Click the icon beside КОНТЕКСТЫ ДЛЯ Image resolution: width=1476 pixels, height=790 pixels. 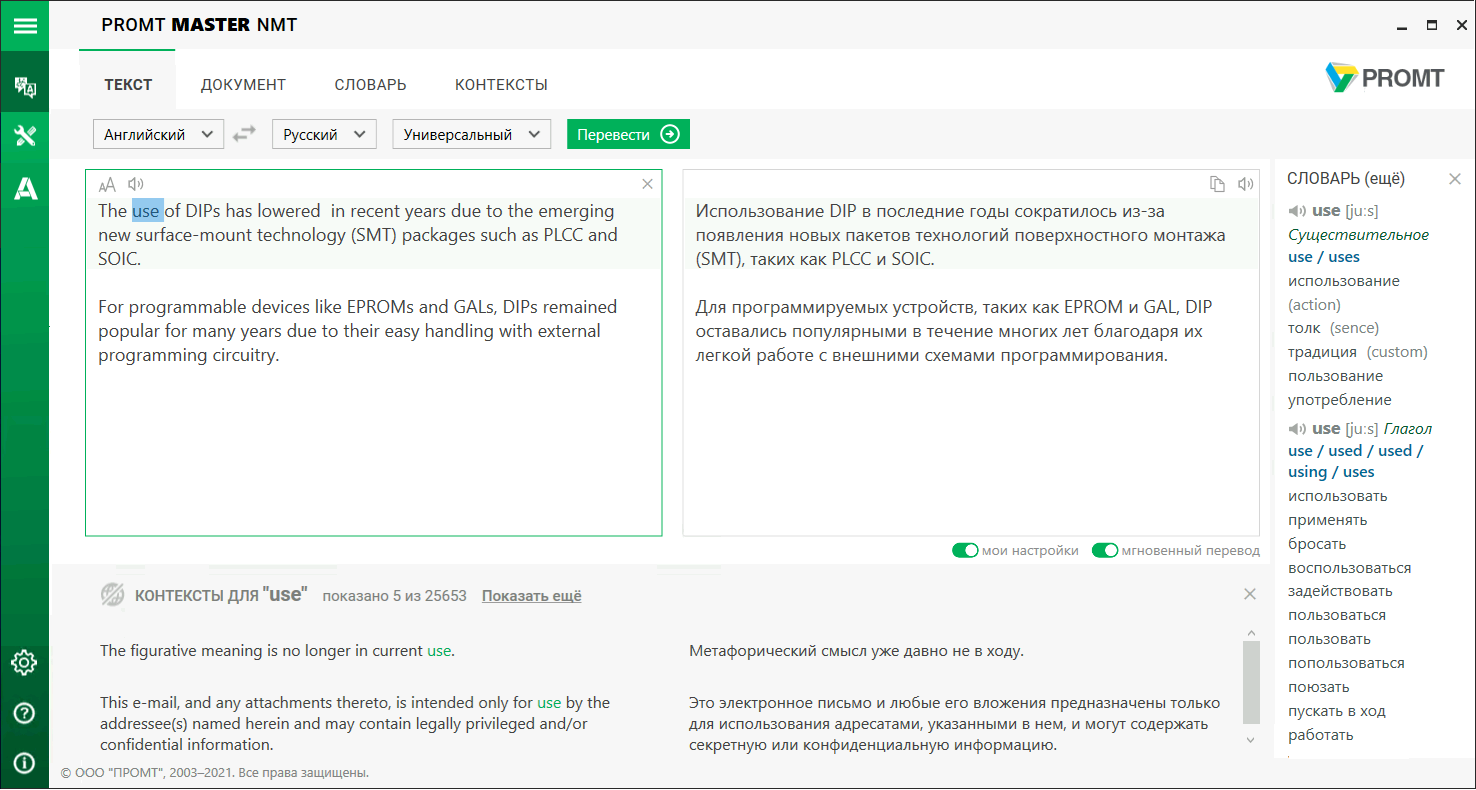coord(112,595)
